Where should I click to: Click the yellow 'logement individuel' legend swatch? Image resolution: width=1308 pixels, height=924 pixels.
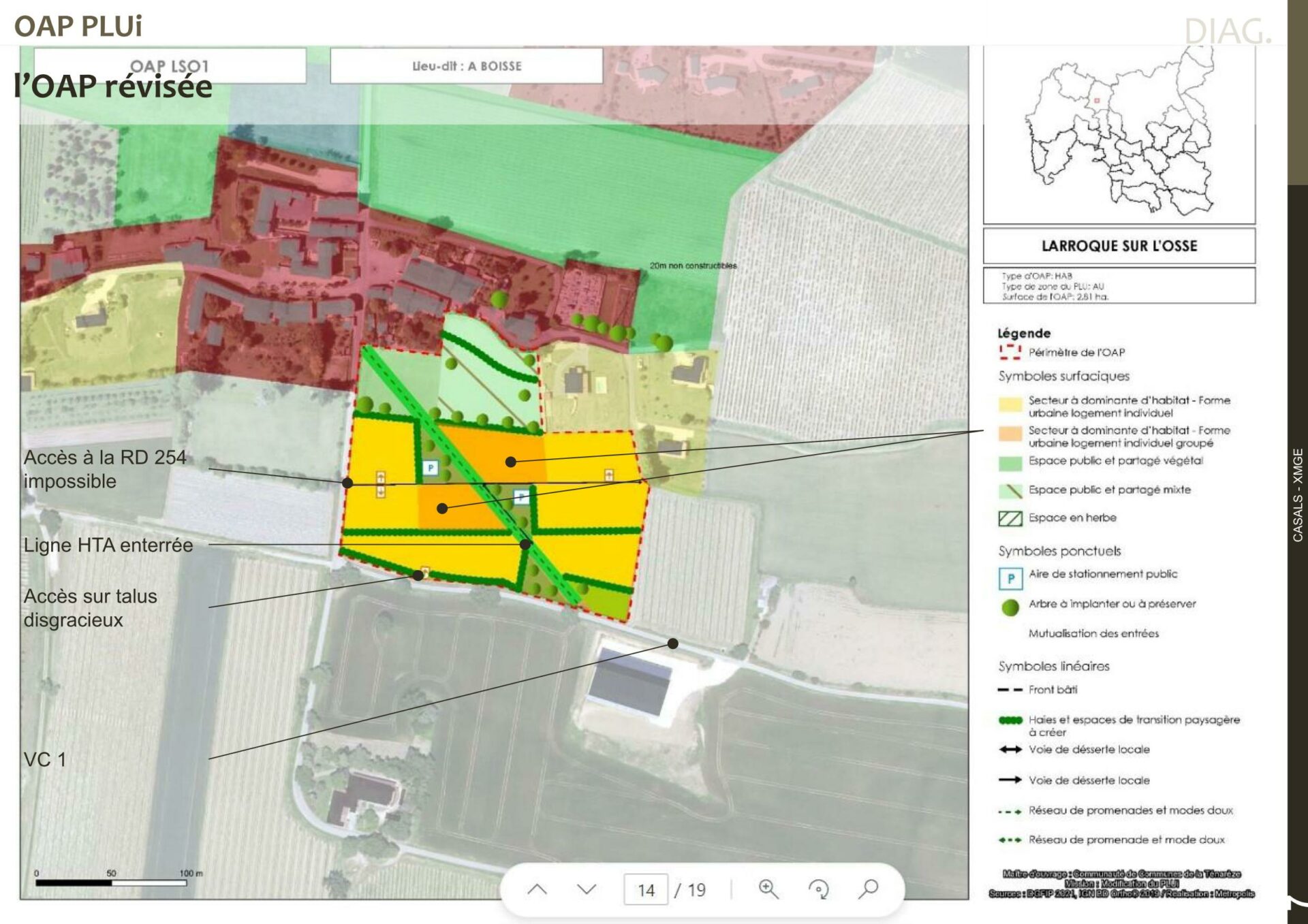pyautogui.click(x=1010, y=405)
